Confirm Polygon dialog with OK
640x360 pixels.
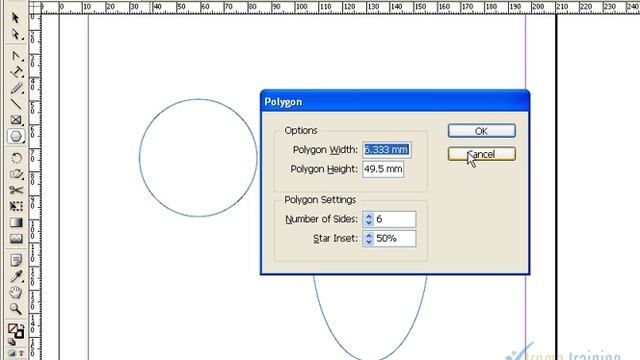tap(482, 131)
